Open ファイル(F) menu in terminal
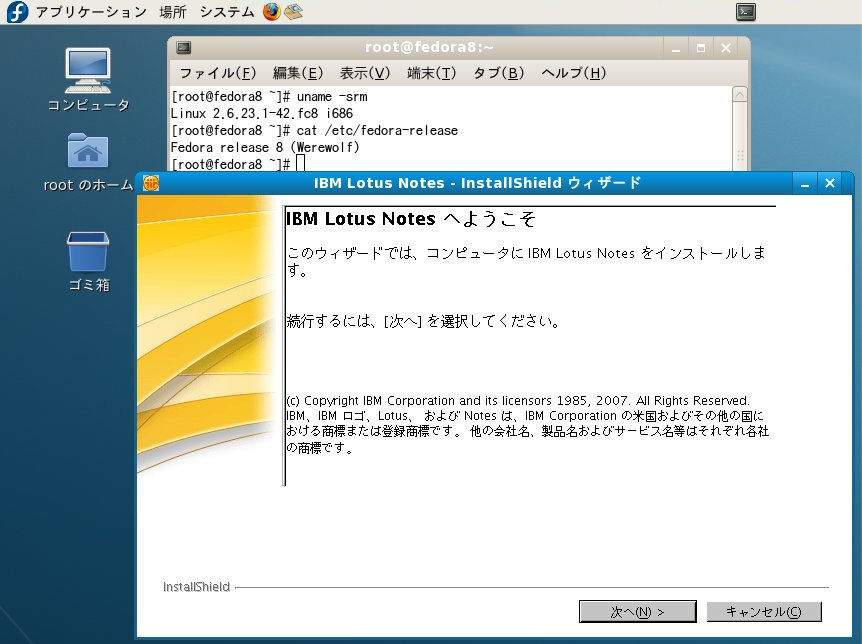Viewport: 862px width, 644px height. [x=218, y=73]
